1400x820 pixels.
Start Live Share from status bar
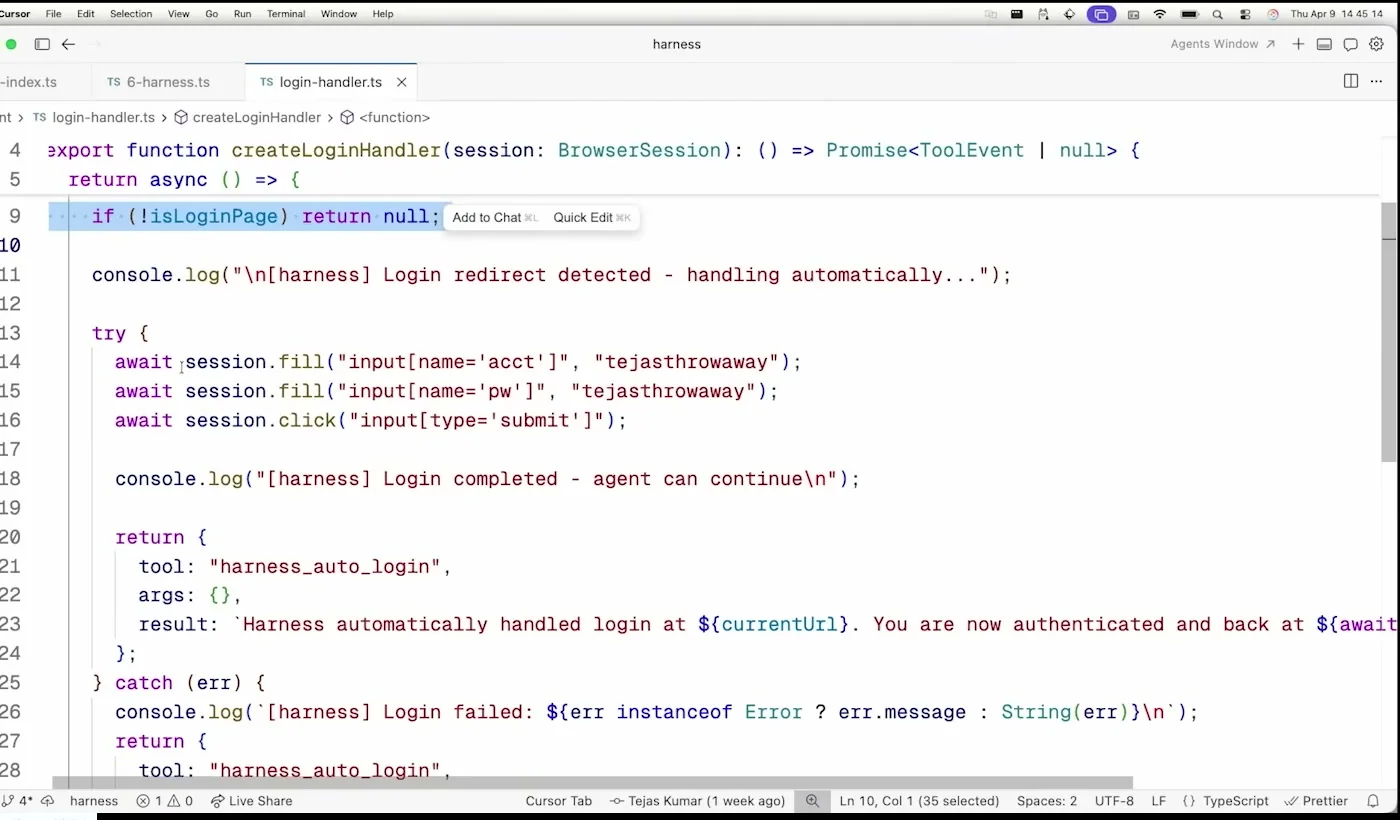(x=251, y=801)
